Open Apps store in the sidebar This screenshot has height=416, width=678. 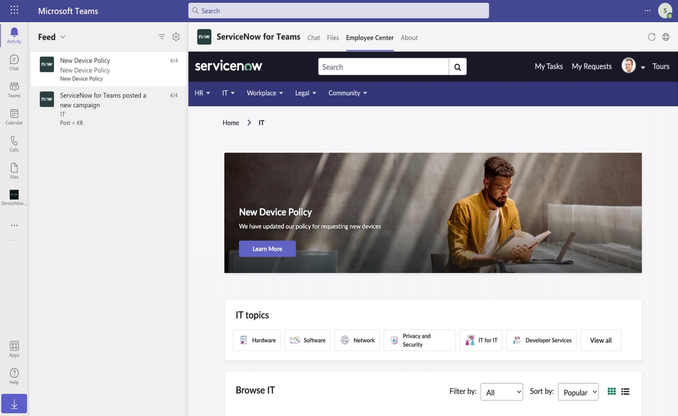14,349
